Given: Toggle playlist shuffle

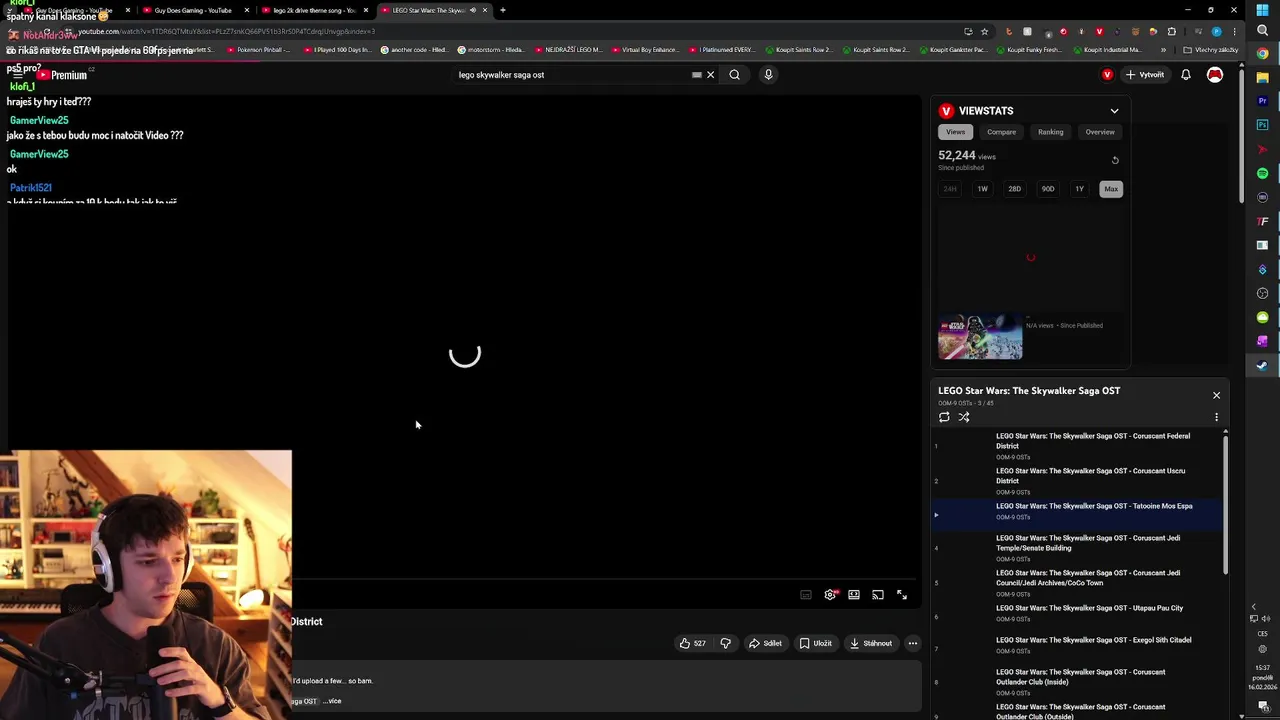Looking at the screenshot, I should [x=964, y=418].
